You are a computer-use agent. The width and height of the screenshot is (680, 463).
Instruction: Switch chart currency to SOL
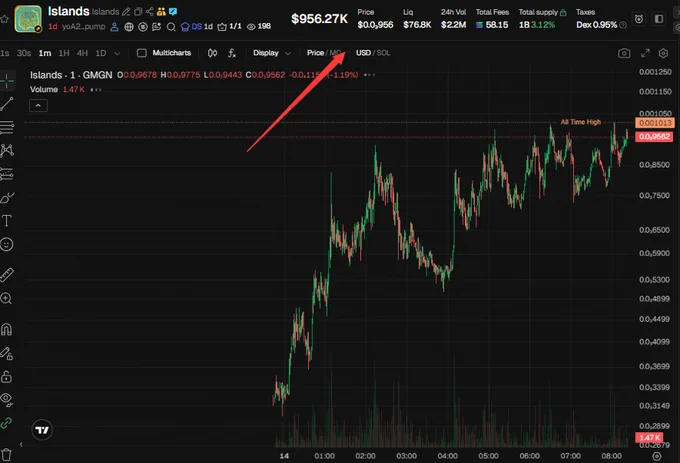pyautogui.click(x=383, y=53)
